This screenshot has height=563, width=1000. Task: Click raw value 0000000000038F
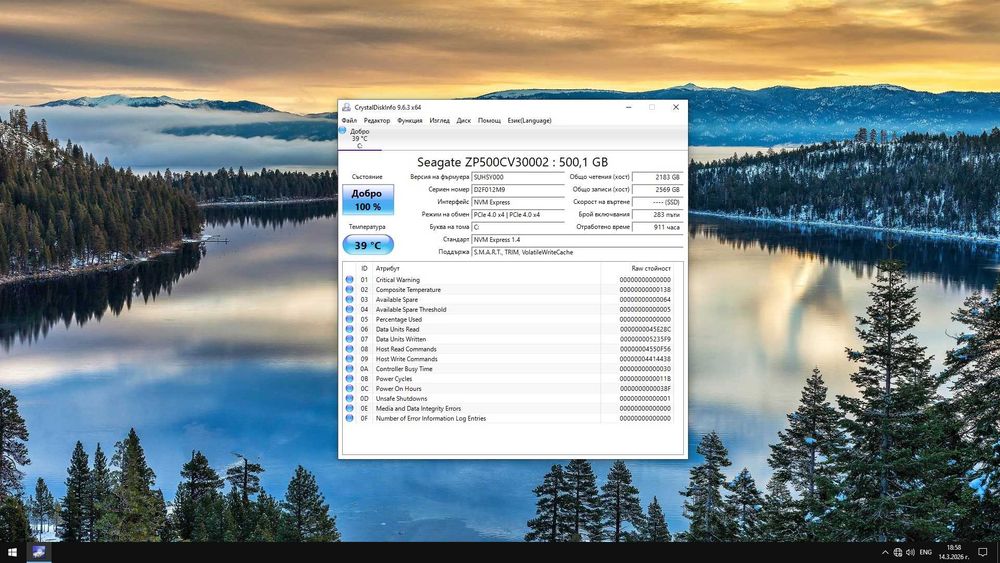point(645,388)
